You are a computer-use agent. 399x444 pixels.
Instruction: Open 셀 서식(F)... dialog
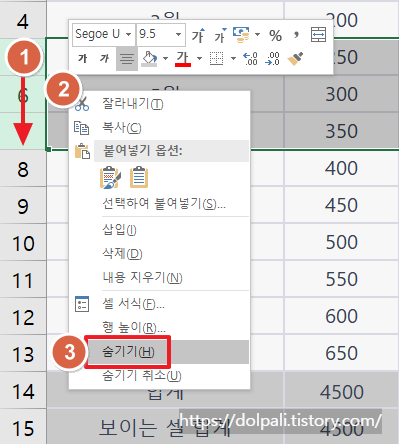[x=159, y=304]
